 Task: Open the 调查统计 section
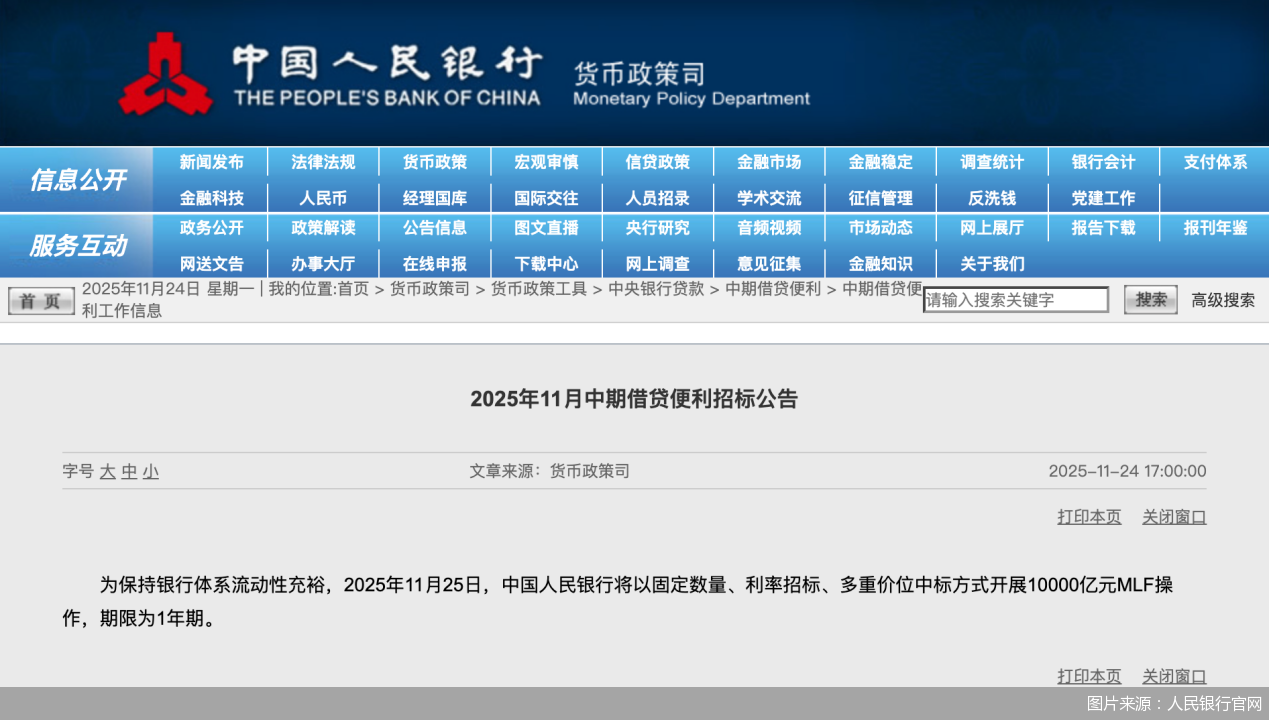[x=992, y=161]
